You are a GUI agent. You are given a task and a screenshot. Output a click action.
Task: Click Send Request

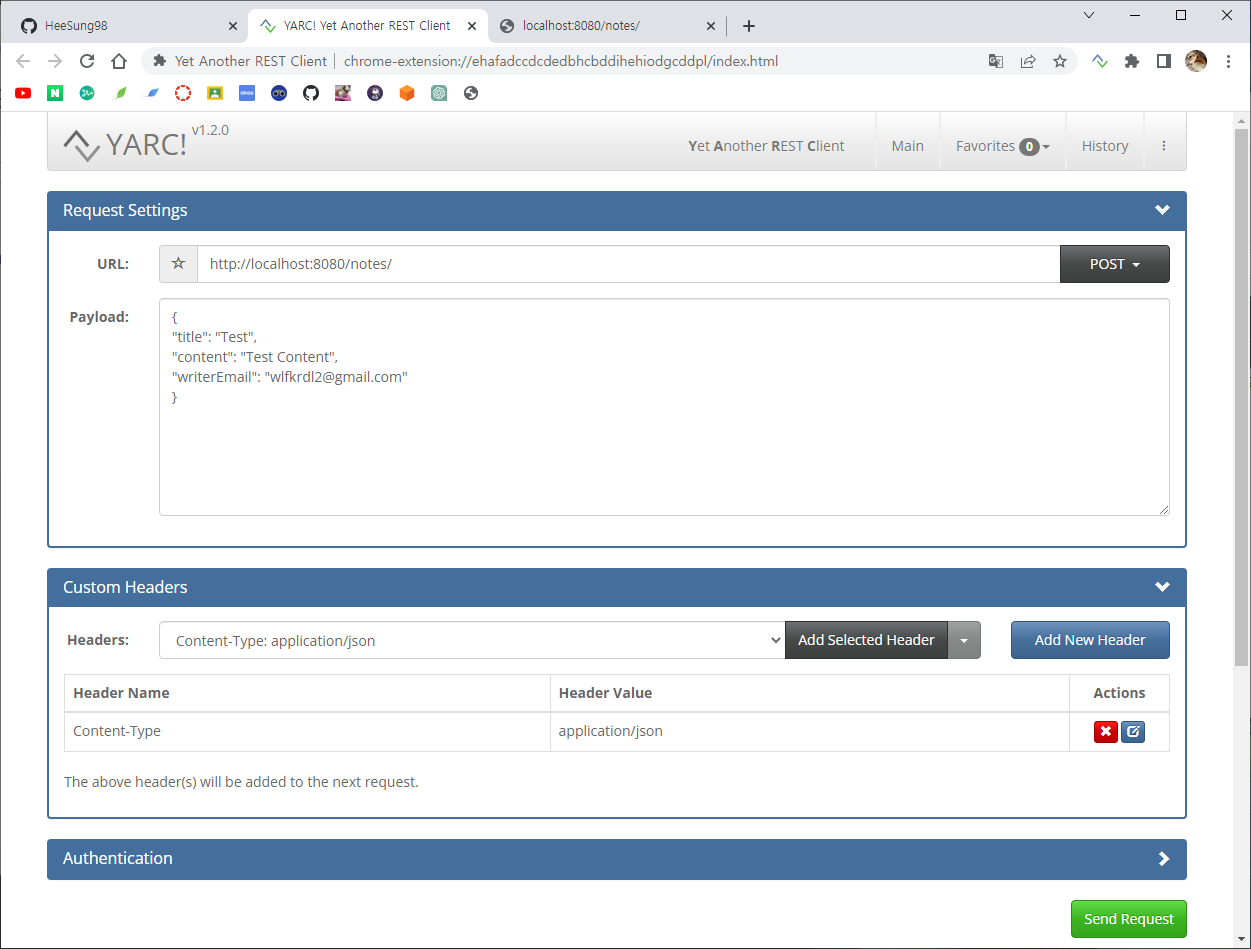[x=1129, y=919]
